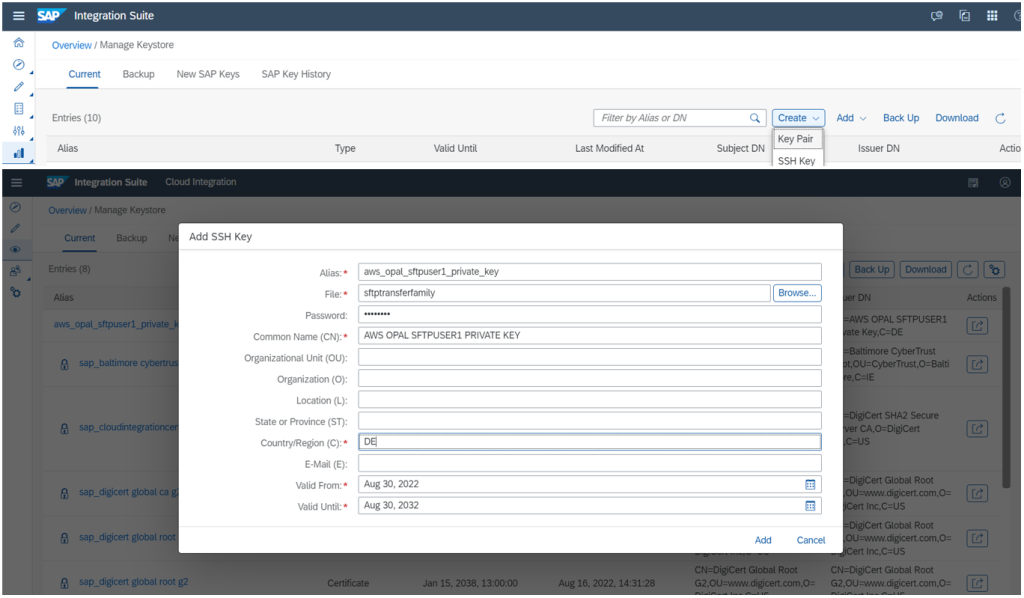Open the app grid launcher icon
The height and width of the screenshot is (598, 1024).
click(992, 16)
